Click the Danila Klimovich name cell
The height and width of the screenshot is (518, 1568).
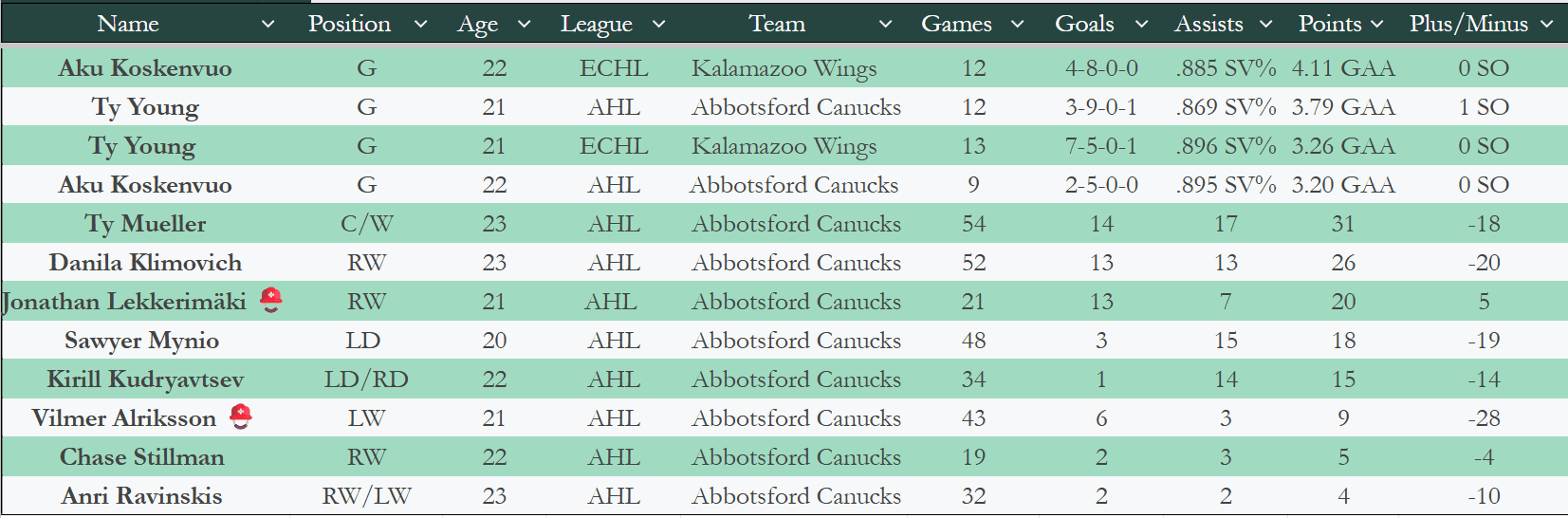145,263
